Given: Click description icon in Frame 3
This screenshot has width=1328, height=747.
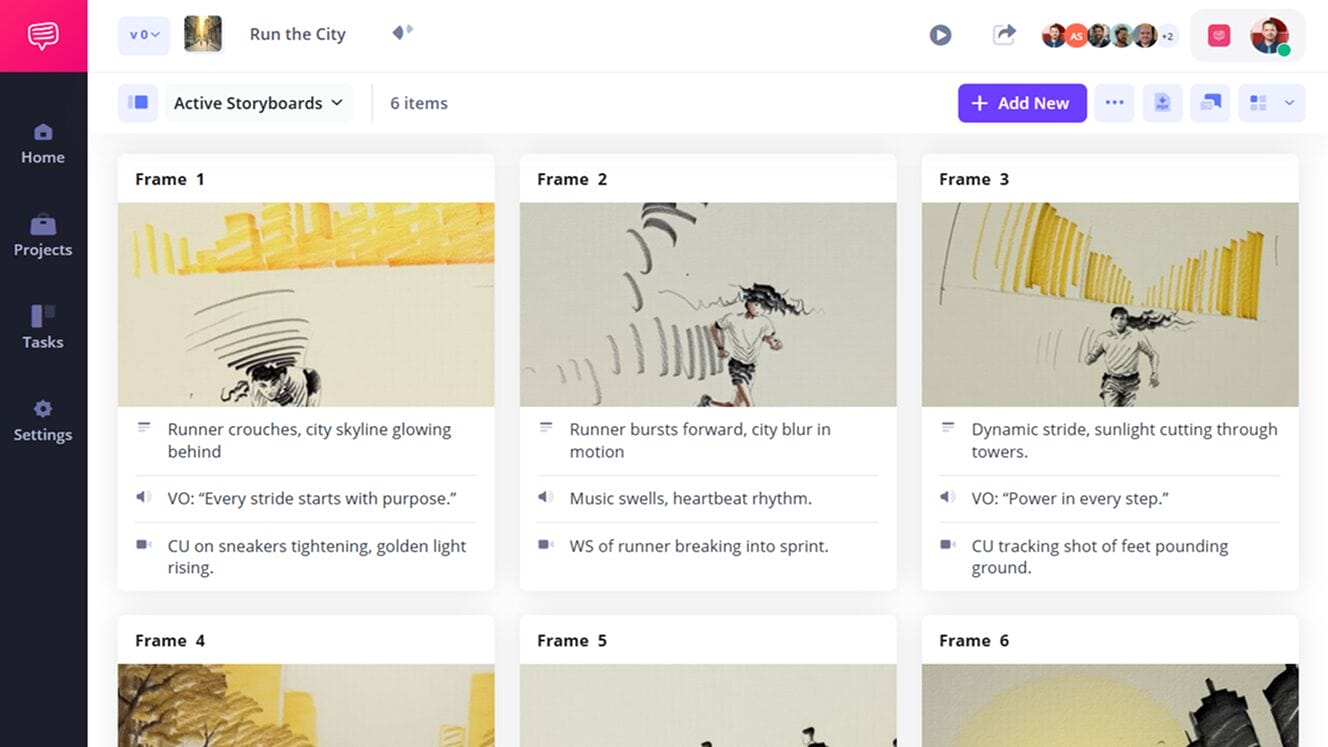Looking at the screenshot, I should click(x=948, y=428).
